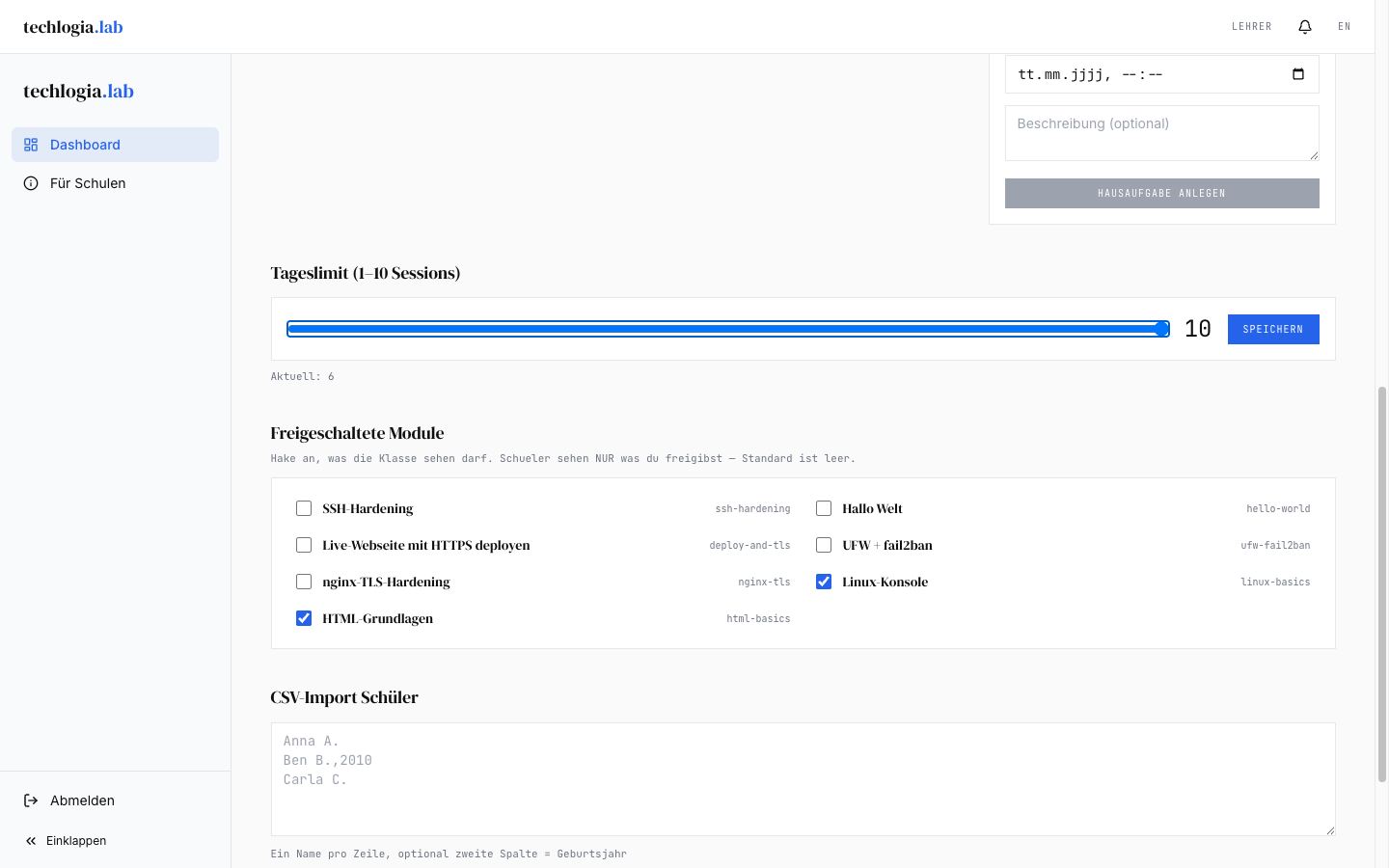Enable the SSH-Hardening module checkbox
Screen dimensions: 1389x868
coord(304,508)
